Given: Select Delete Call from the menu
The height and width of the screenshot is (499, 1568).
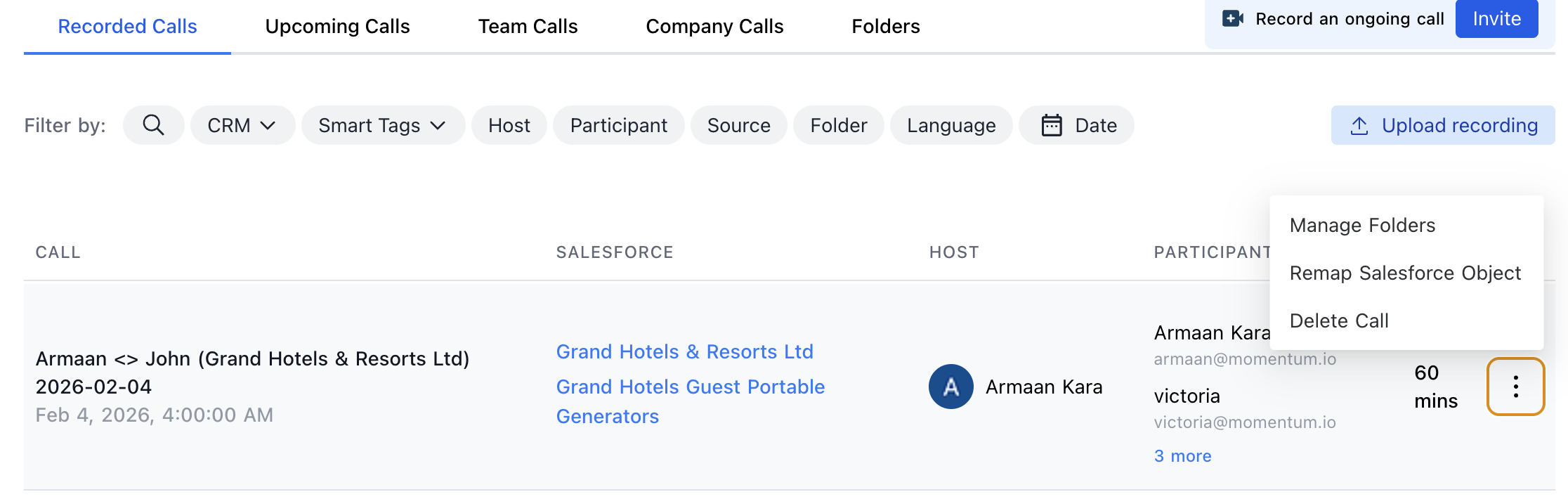Looking at the screenshot, I should 1339,320.
